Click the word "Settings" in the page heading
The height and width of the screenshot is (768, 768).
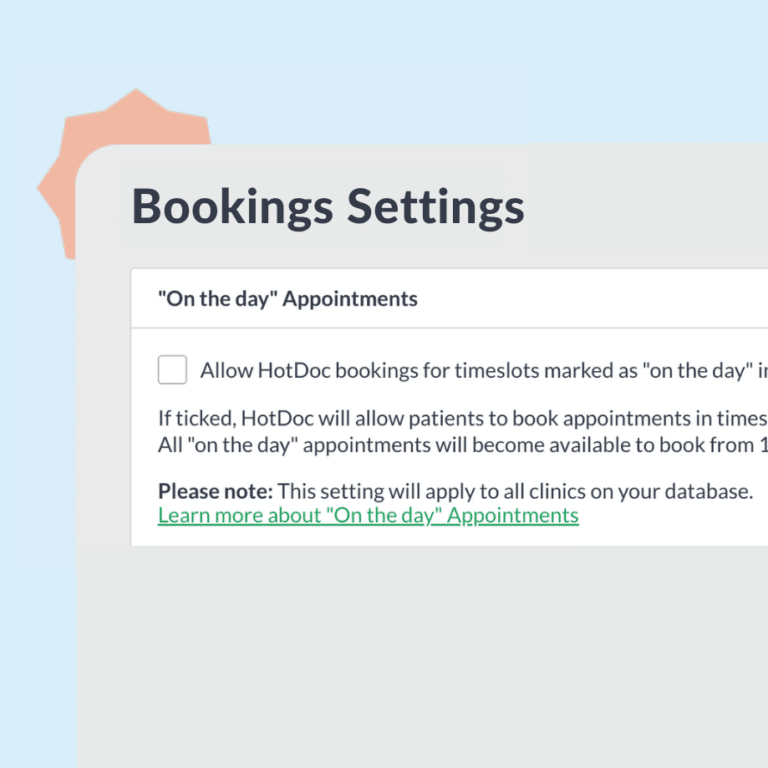(435, 207)
